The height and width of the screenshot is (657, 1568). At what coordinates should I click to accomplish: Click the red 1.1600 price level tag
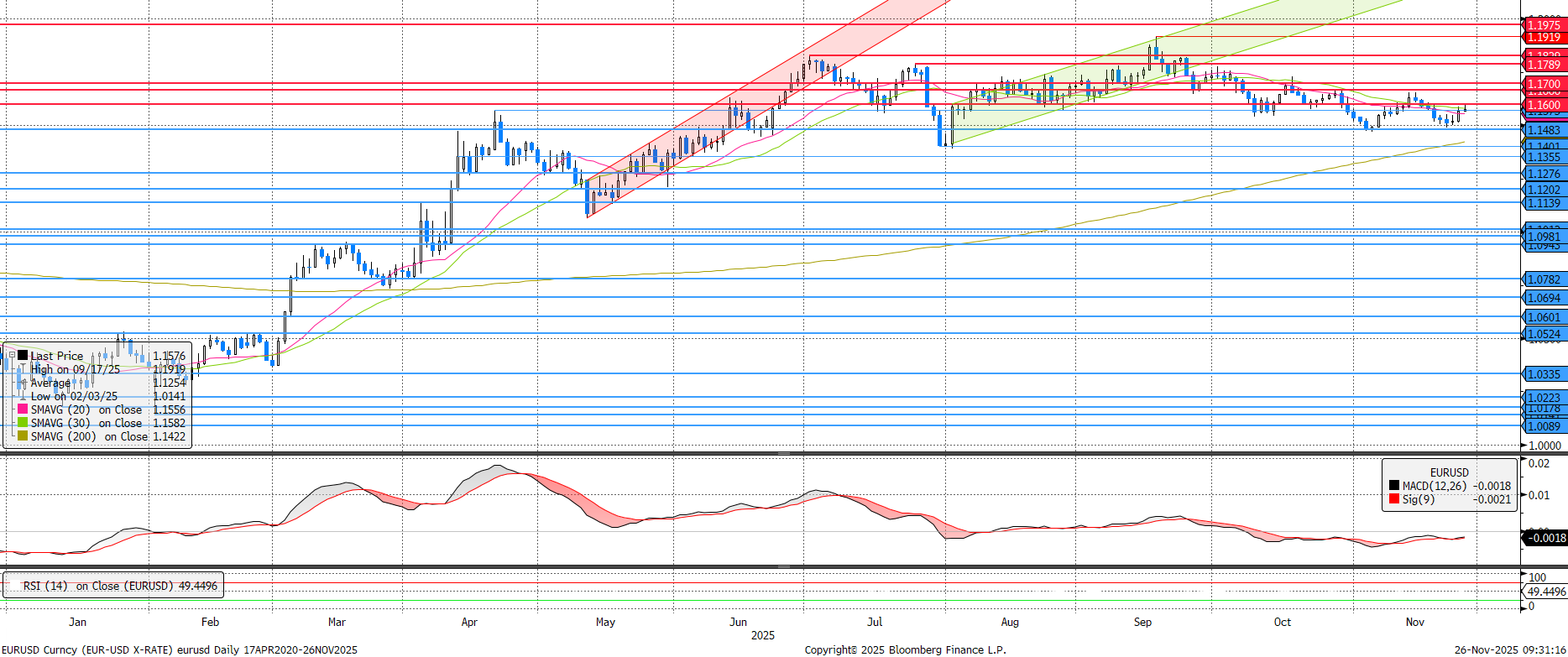(1543, 105)
